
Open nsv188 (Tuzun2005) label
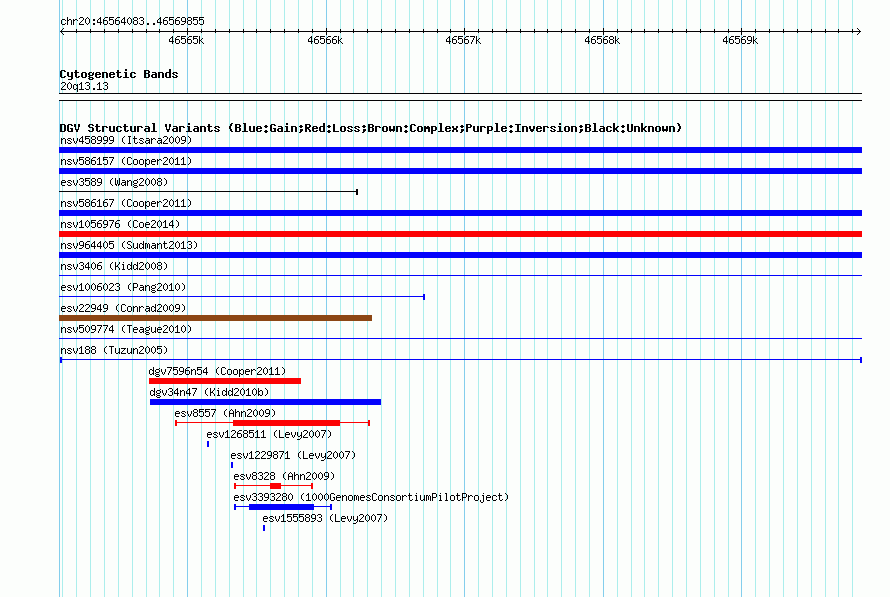(x=114, y=350)
